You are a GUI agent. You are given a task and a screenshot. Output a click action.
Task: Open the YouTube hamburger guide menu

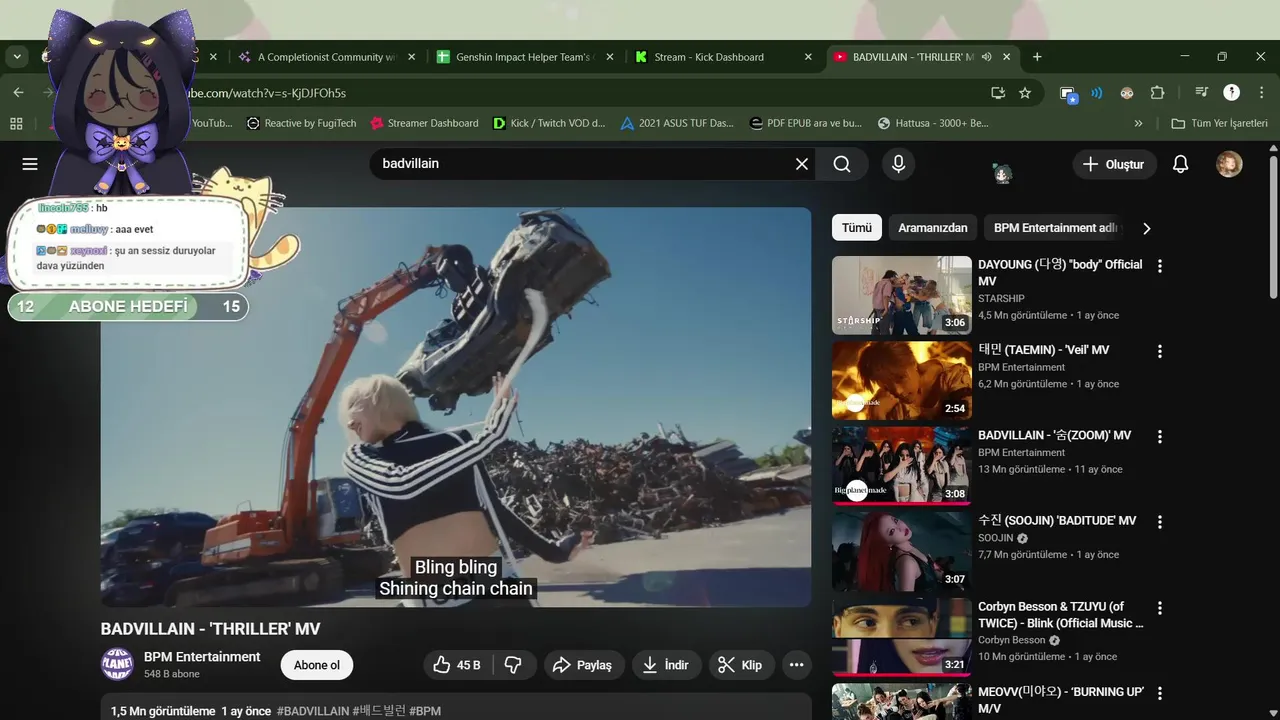pyautogui.click(x=30, y=164)
